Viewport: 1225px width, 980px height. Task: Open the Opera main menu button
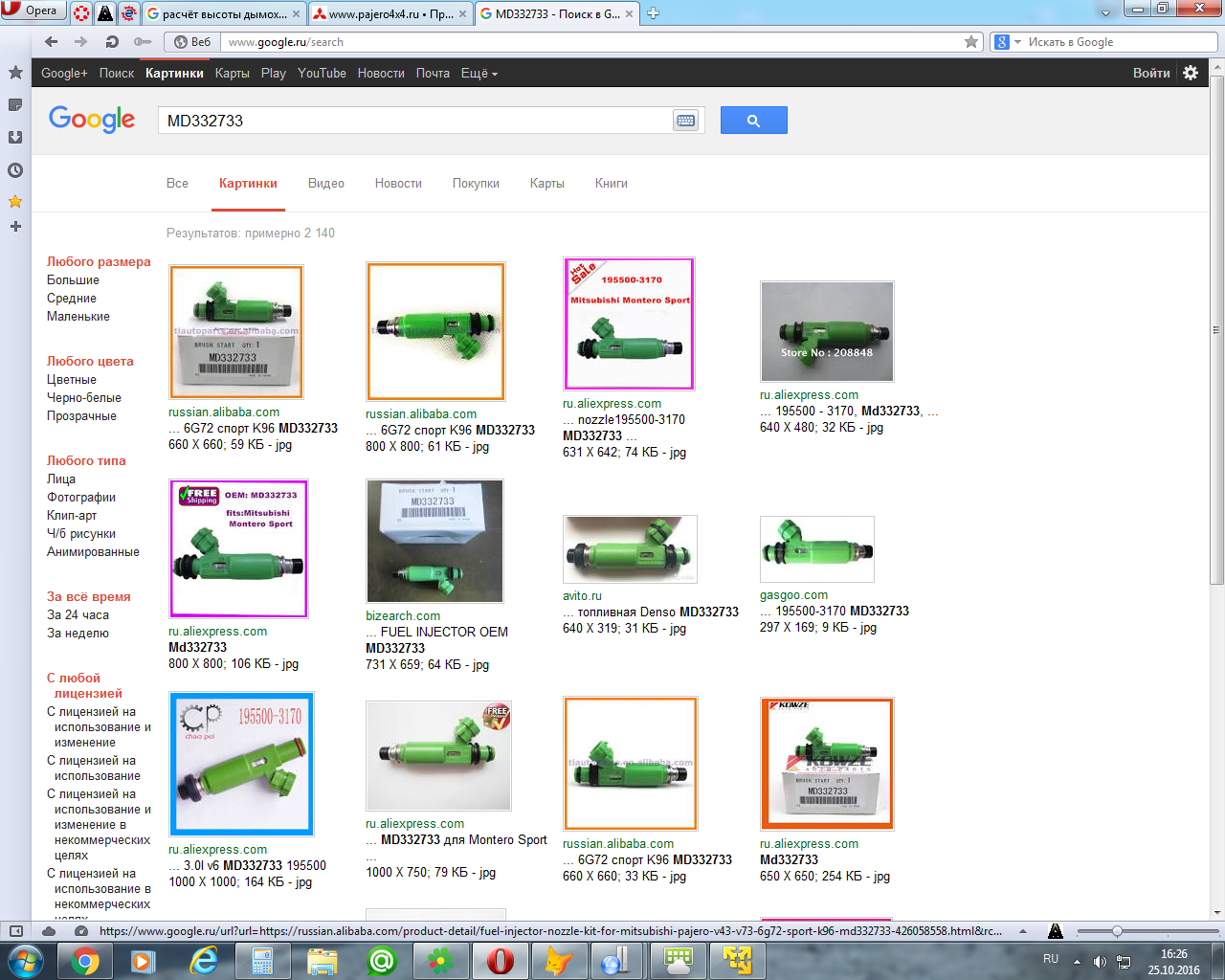33,11
